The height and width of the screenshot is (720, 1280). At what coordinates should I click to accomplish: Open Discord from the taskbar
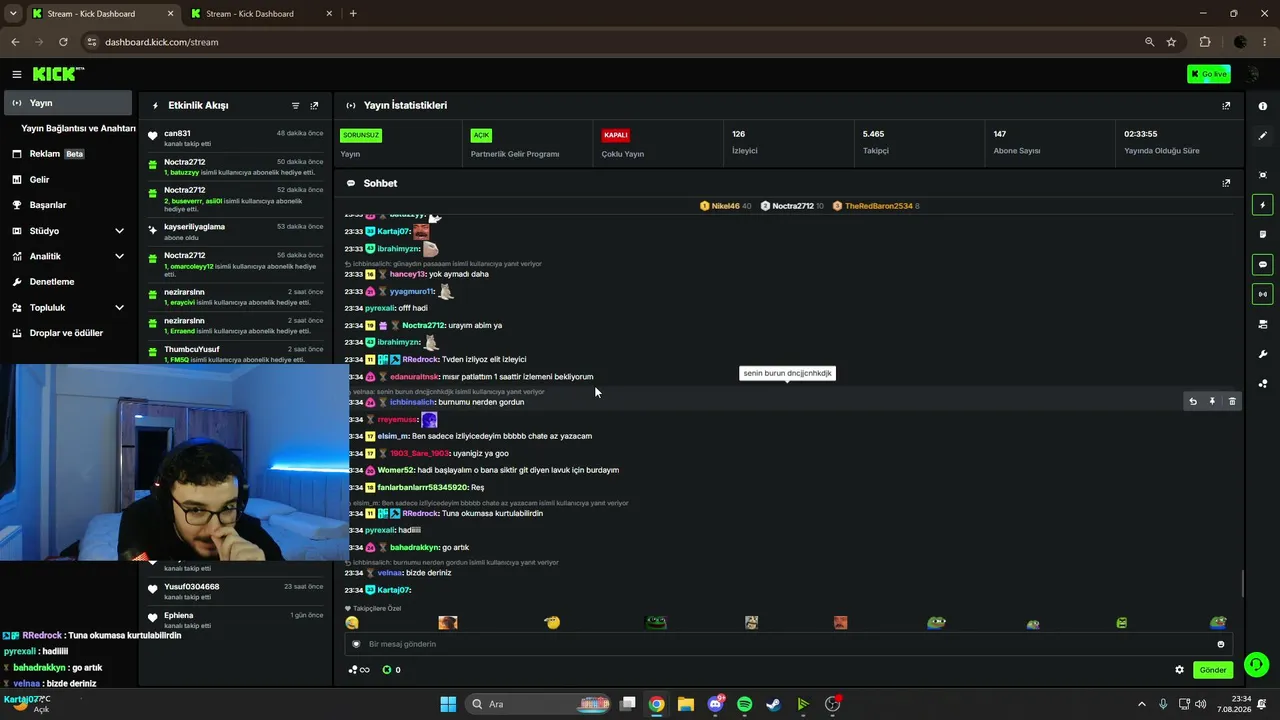coord(715,704)
